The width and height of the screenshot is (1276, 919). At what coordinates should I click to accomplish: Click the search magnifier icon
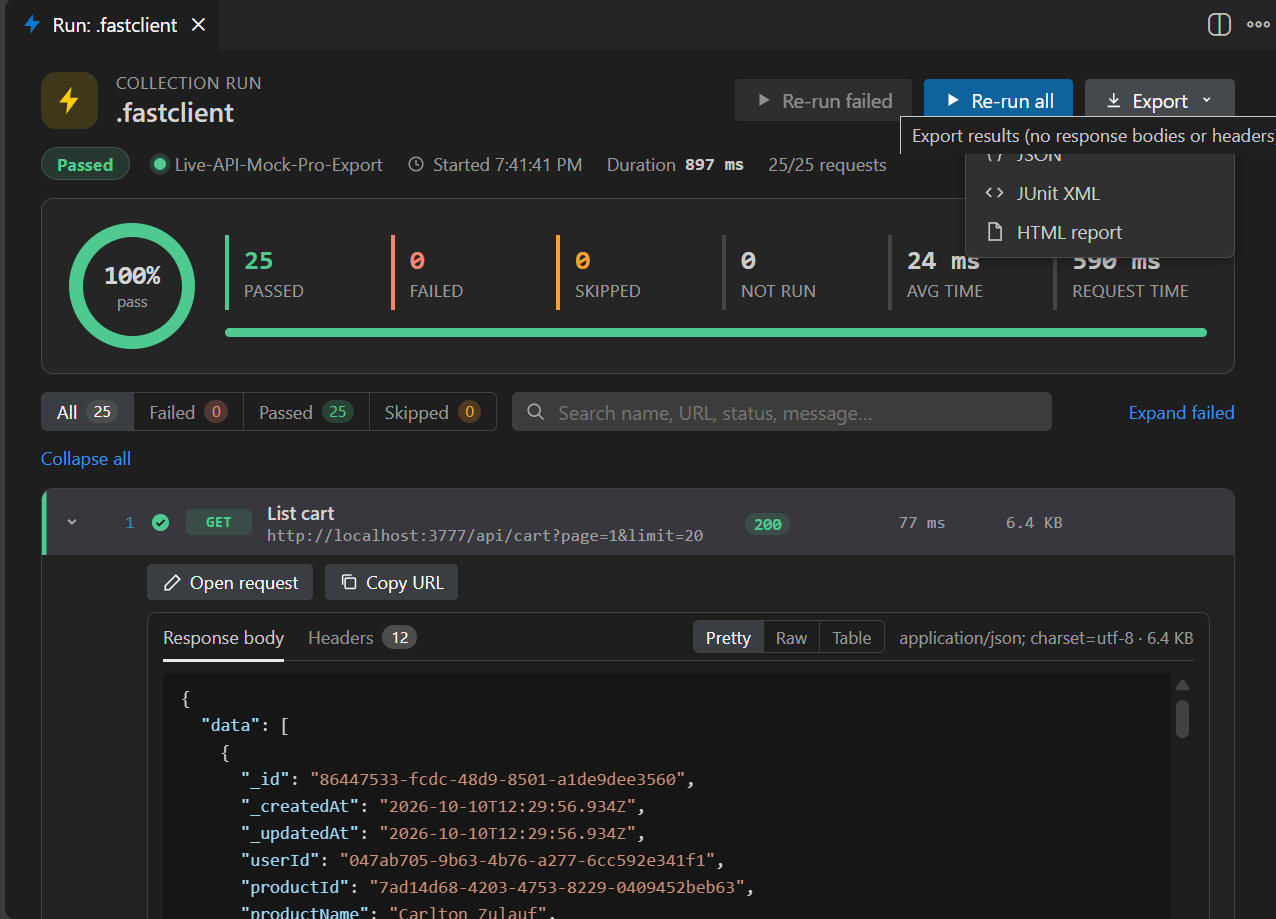536,412
